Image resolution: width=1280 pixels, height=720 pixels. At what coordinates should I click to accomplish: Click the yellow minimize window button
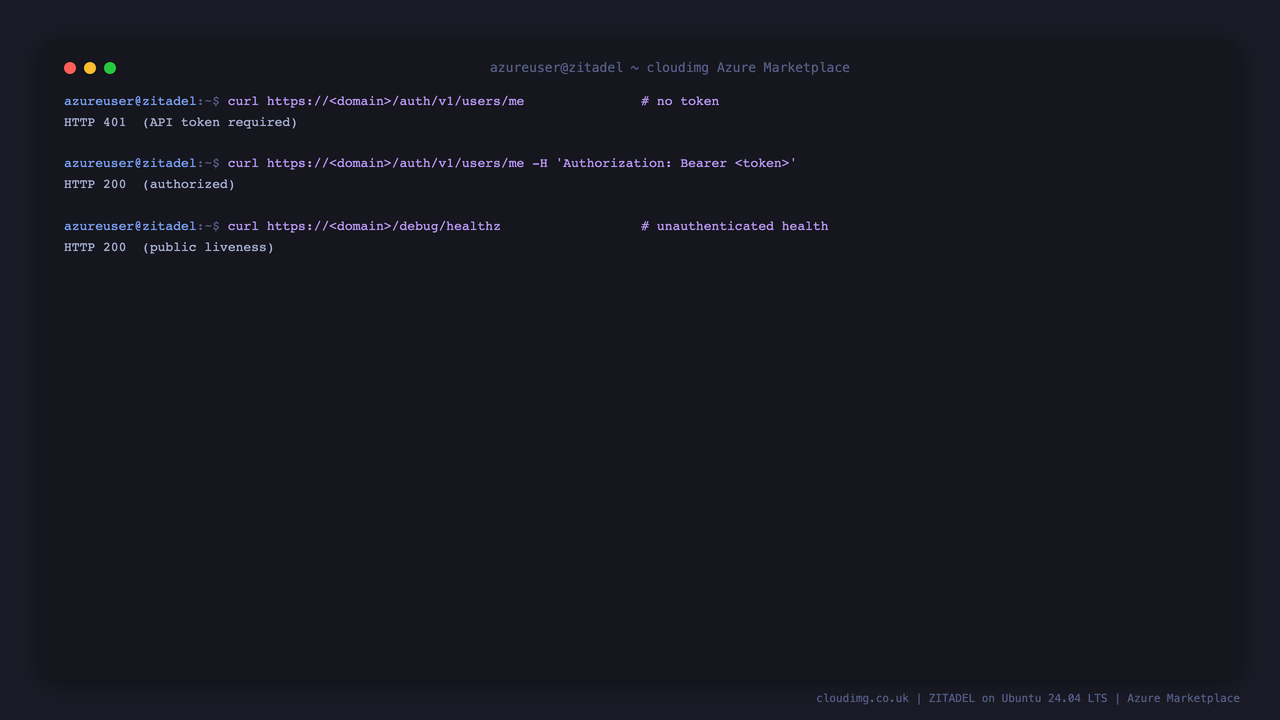click(90, 68)
